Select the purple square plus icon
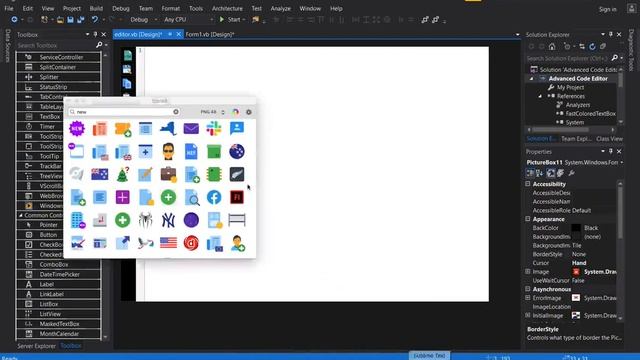640x360 pixels. (x=122, y=197)
